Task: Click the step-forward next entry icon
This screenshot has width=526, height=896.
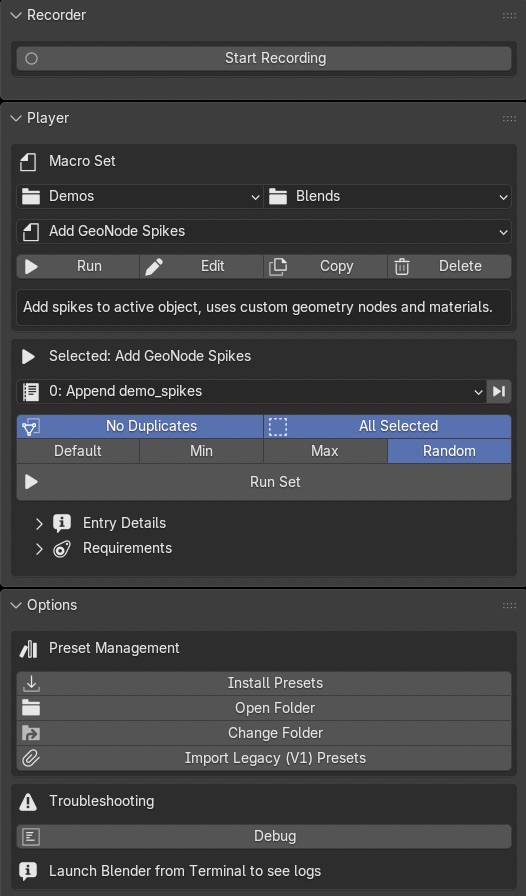Action: point(499,391)
